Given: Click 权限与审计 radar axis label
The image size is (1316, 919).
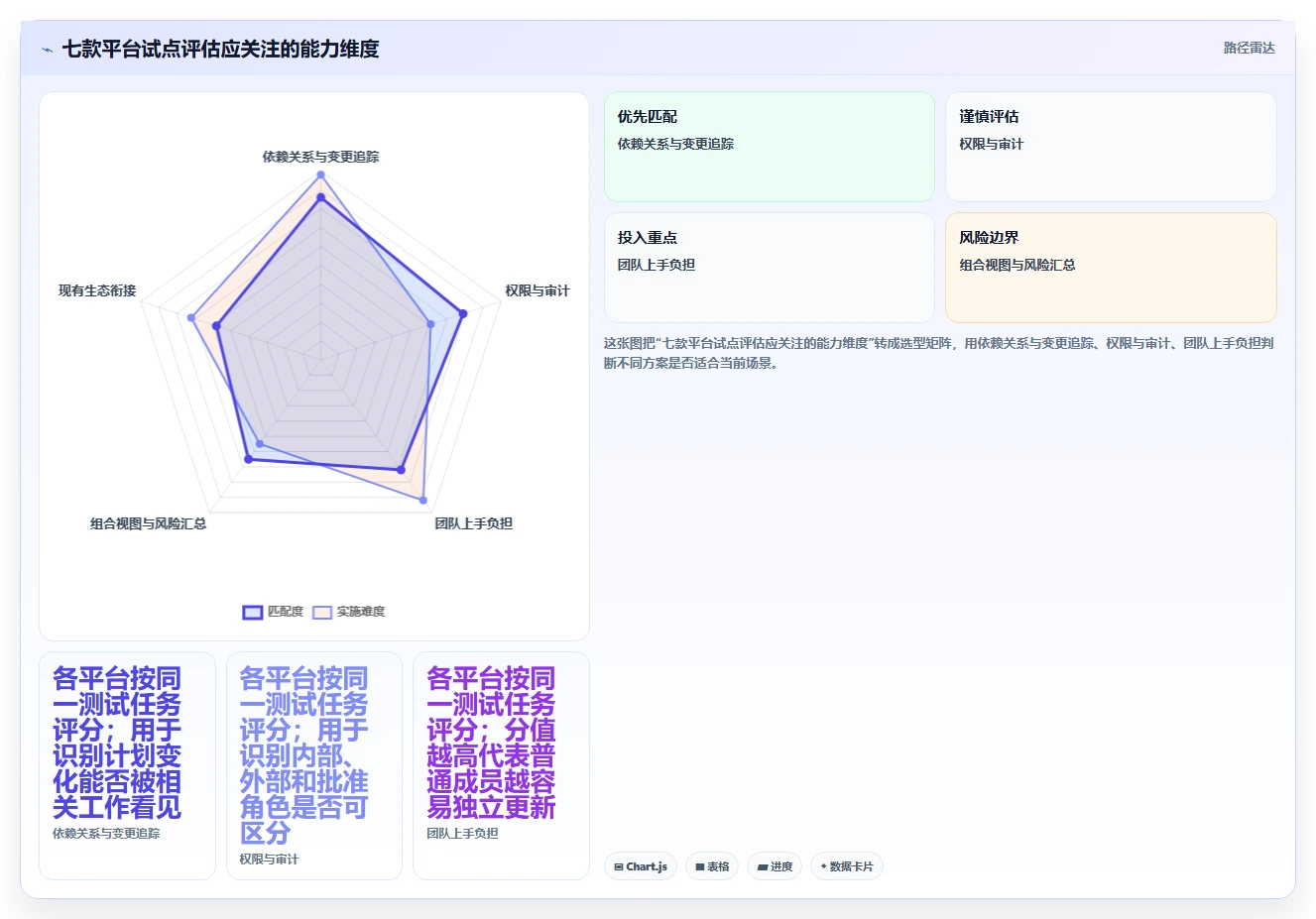Looking at the screenshot, I should tap(538, 290).
